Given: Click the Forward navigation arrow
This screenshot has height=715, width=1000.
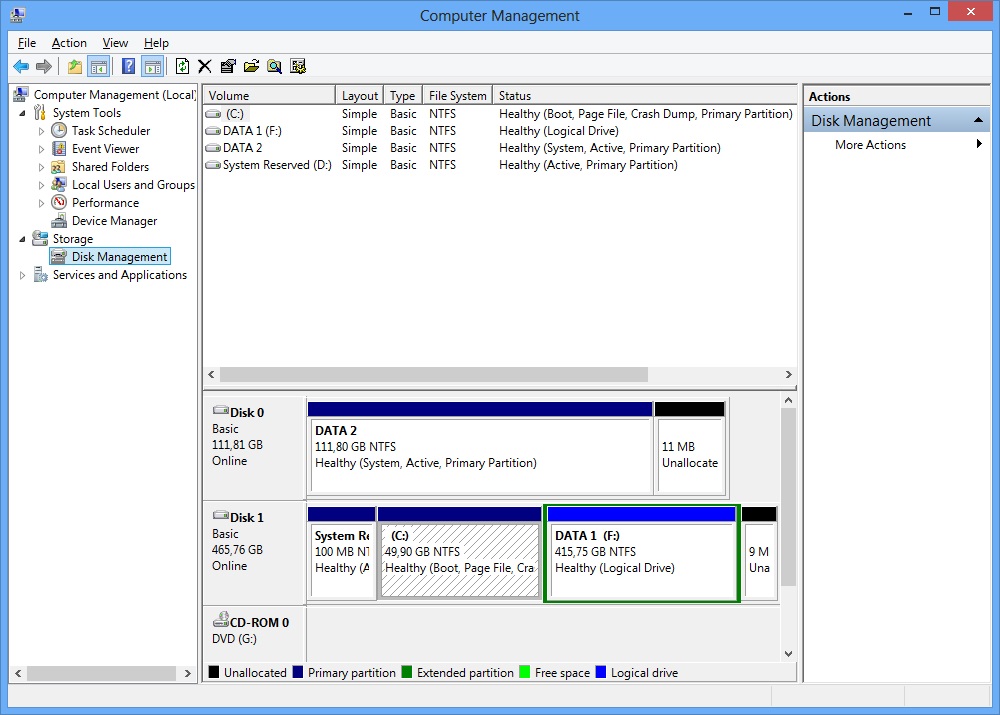Looking at the screenshot, I should [43, 66].
